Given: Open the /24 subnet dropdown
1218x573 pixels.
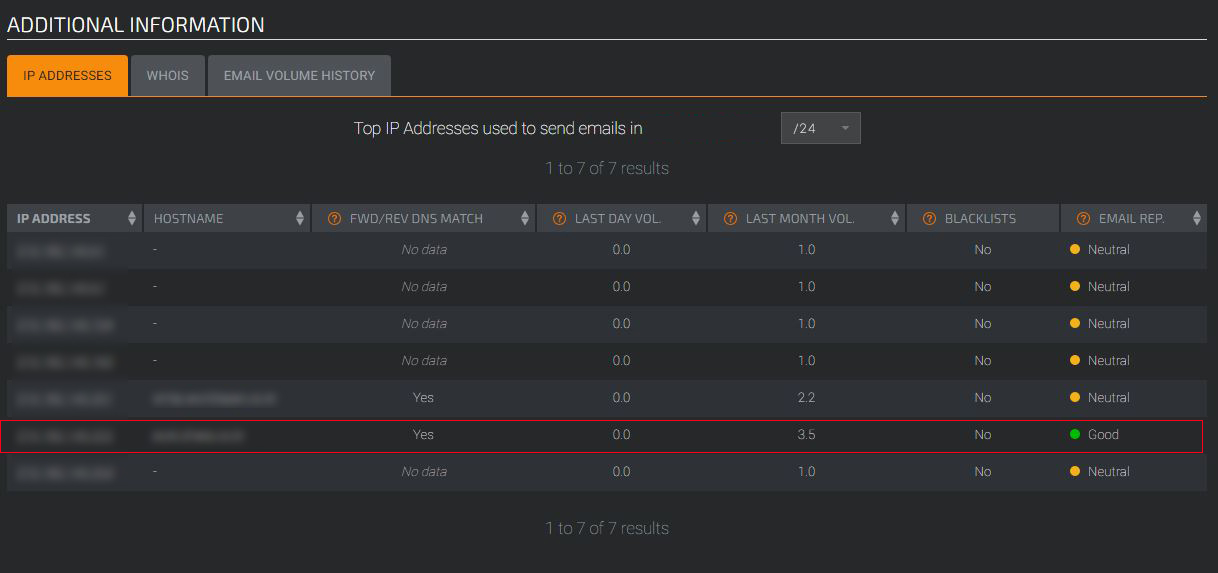Looking at the screenshot, I should 820,128.
